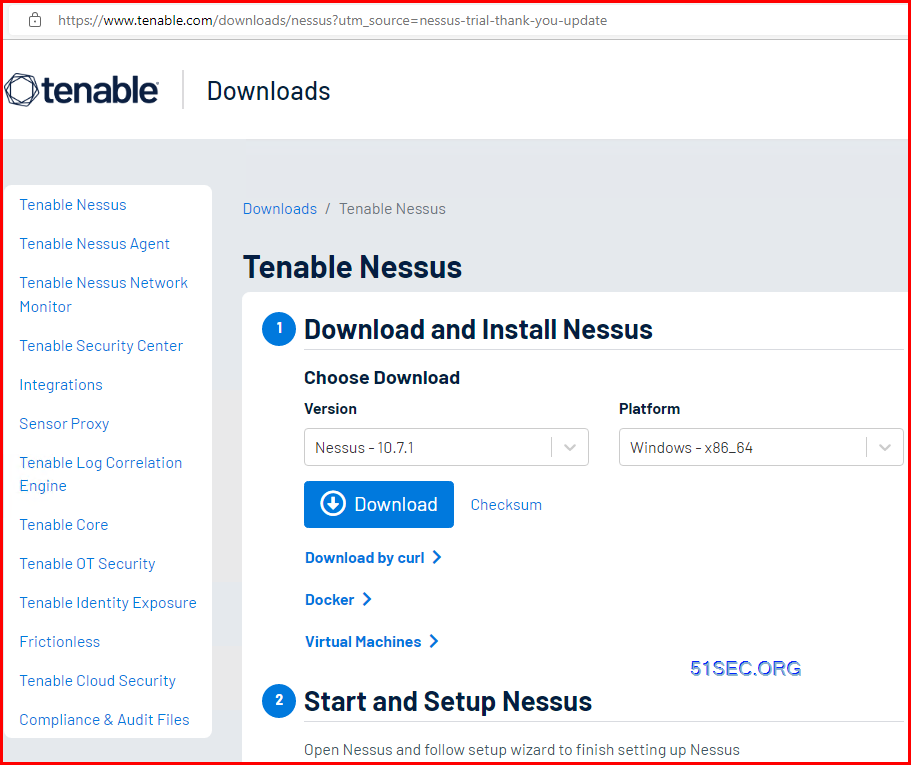
Task: Click the chevron next to Docker
Action: pyautogui.click(x=367, y=599)
